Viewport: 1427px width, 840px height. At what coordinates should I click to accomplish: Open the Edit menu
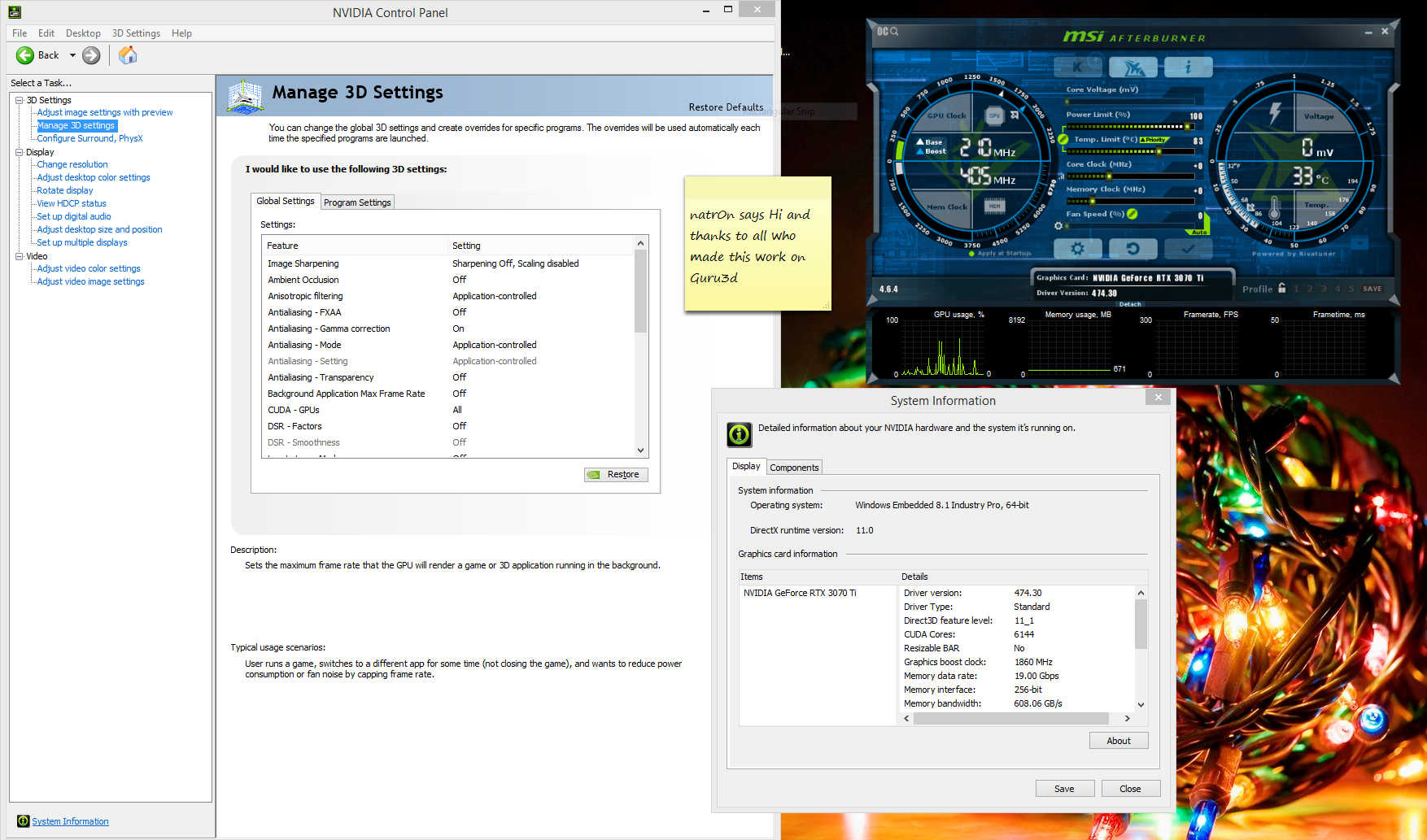46,33
